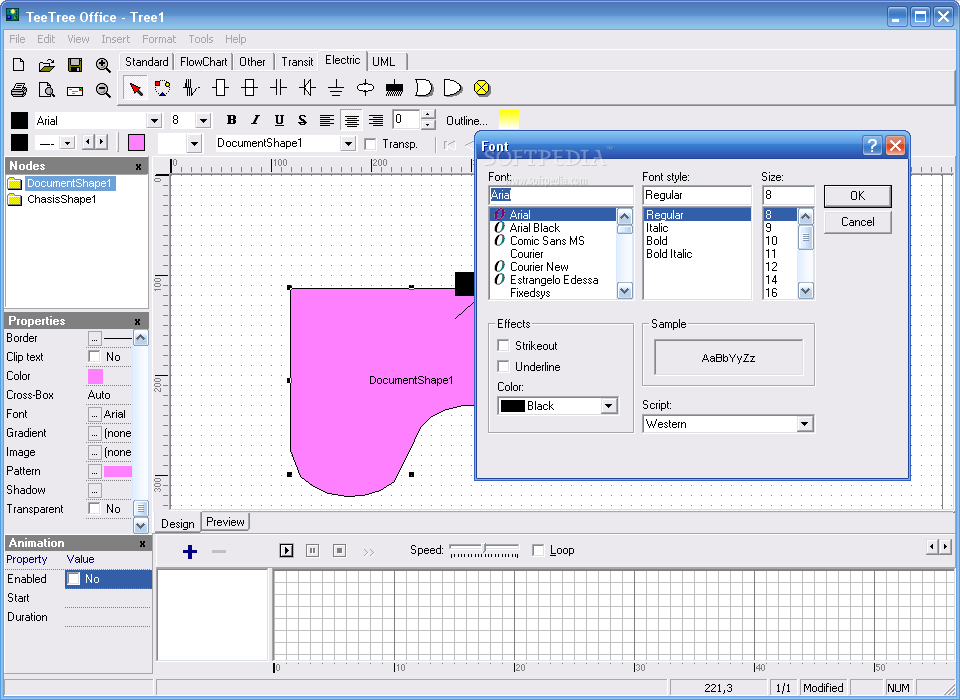Screen dimensions: 960x700
Task: Click the pink Color property swatch
Action: (x=96, y=376)
